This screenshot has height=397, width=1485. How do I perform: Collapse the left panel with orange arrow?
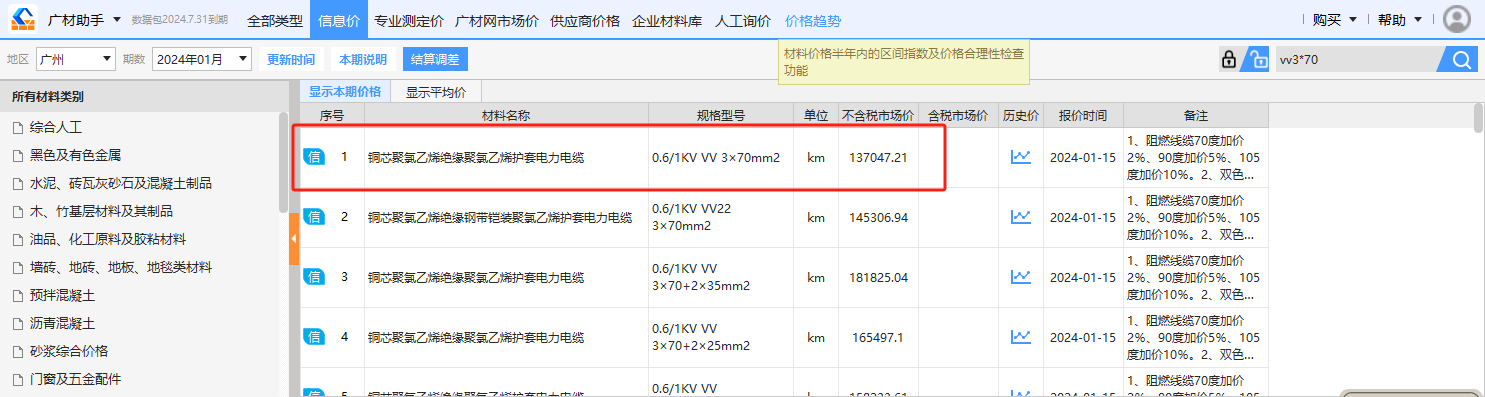pos(294,238)
